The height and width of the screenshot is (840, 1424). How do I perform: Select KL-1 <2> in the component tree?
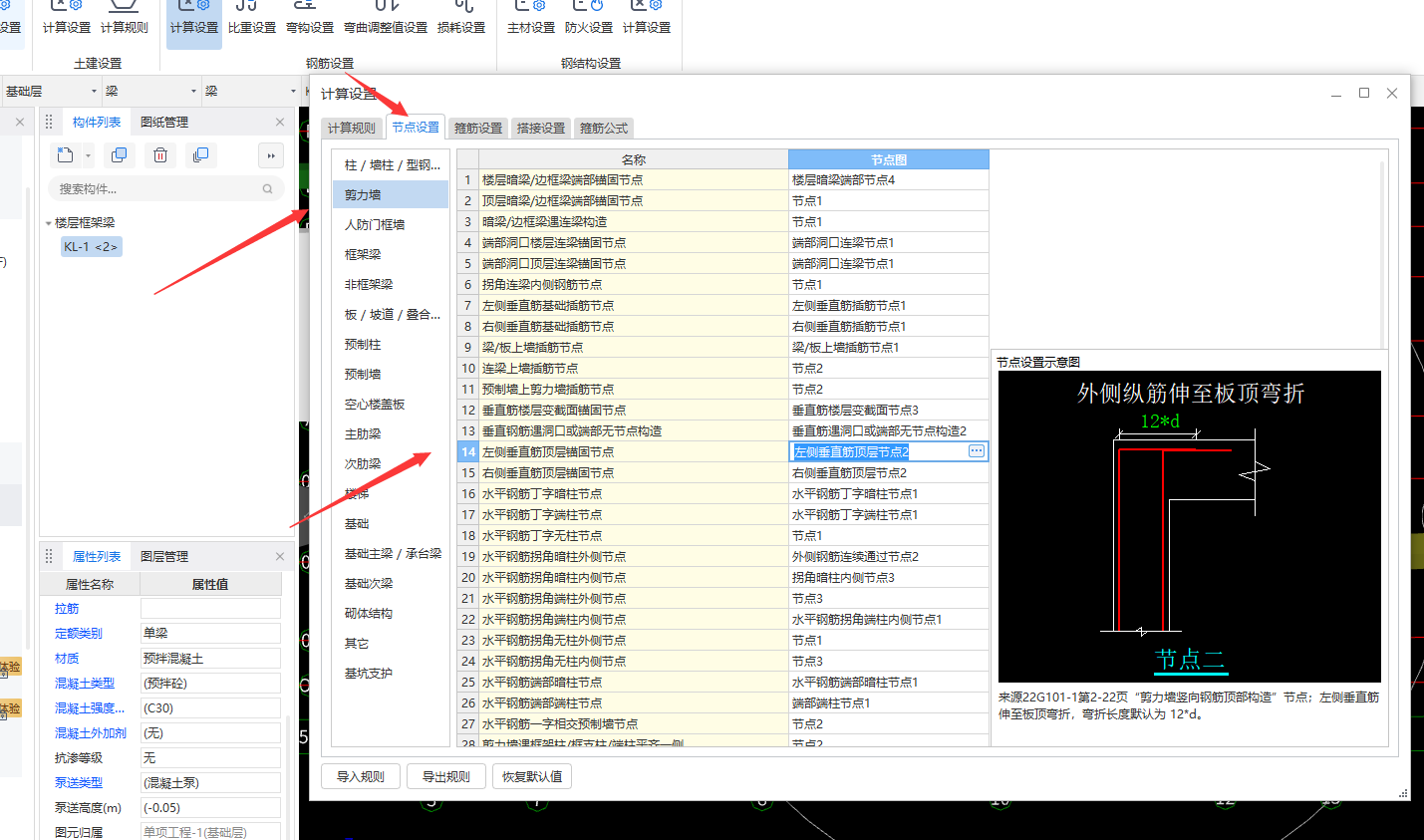click(x=91, y=246)
